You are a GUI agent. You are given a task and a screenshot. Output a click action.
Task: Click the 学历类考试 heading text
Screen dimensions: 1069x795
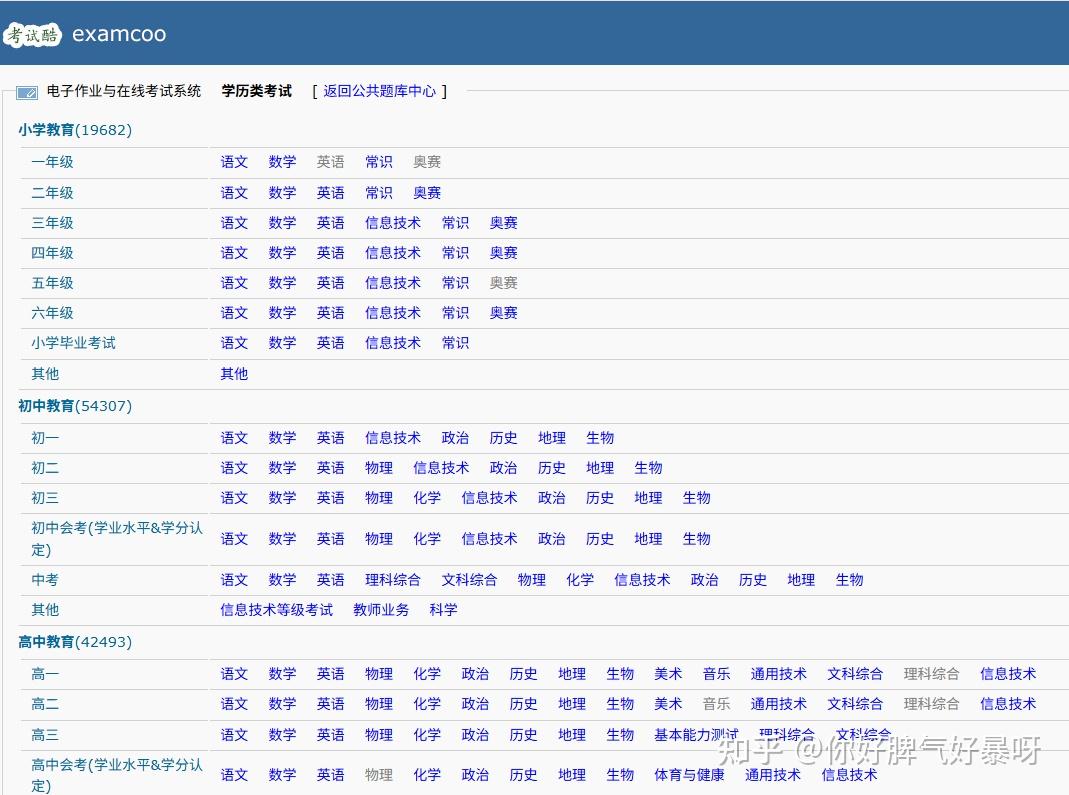pos(256,91)
